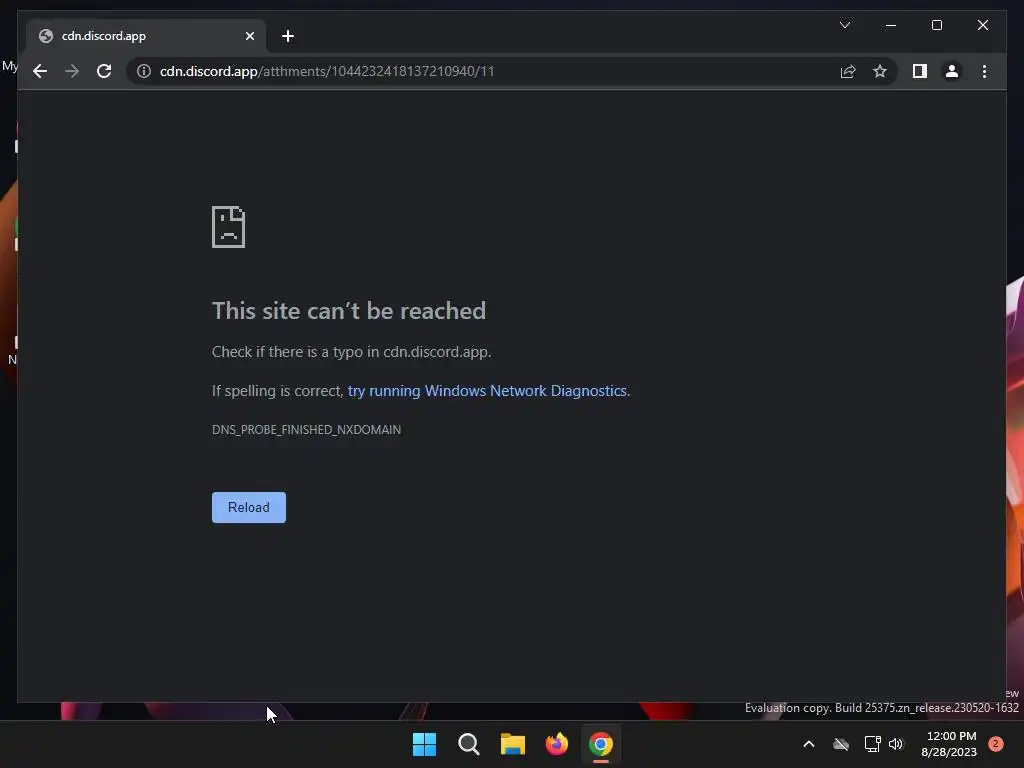Screen dimensions: 1024x768
Task: Close the Chrome window
Action: tap(983, 25)
